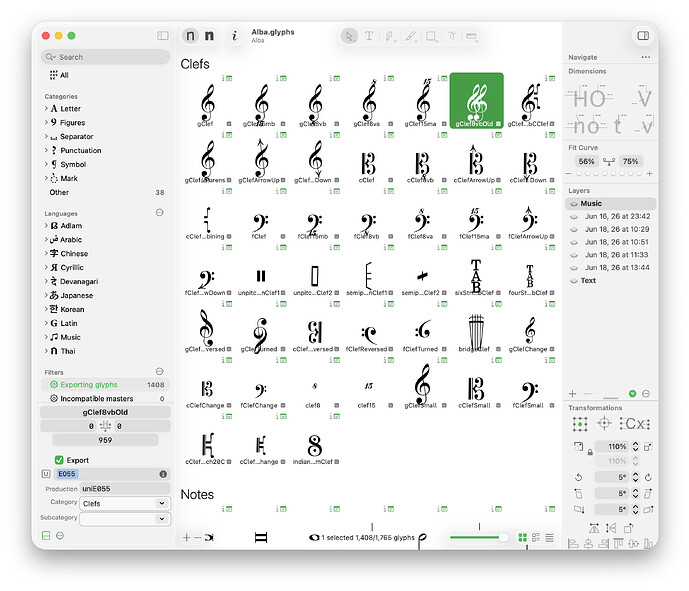The height and width of the screenshot is (591, 689).
Task: Toggle eye of layer Jun 18, 26 at 11:33
Action: click(x=573, y=255)
